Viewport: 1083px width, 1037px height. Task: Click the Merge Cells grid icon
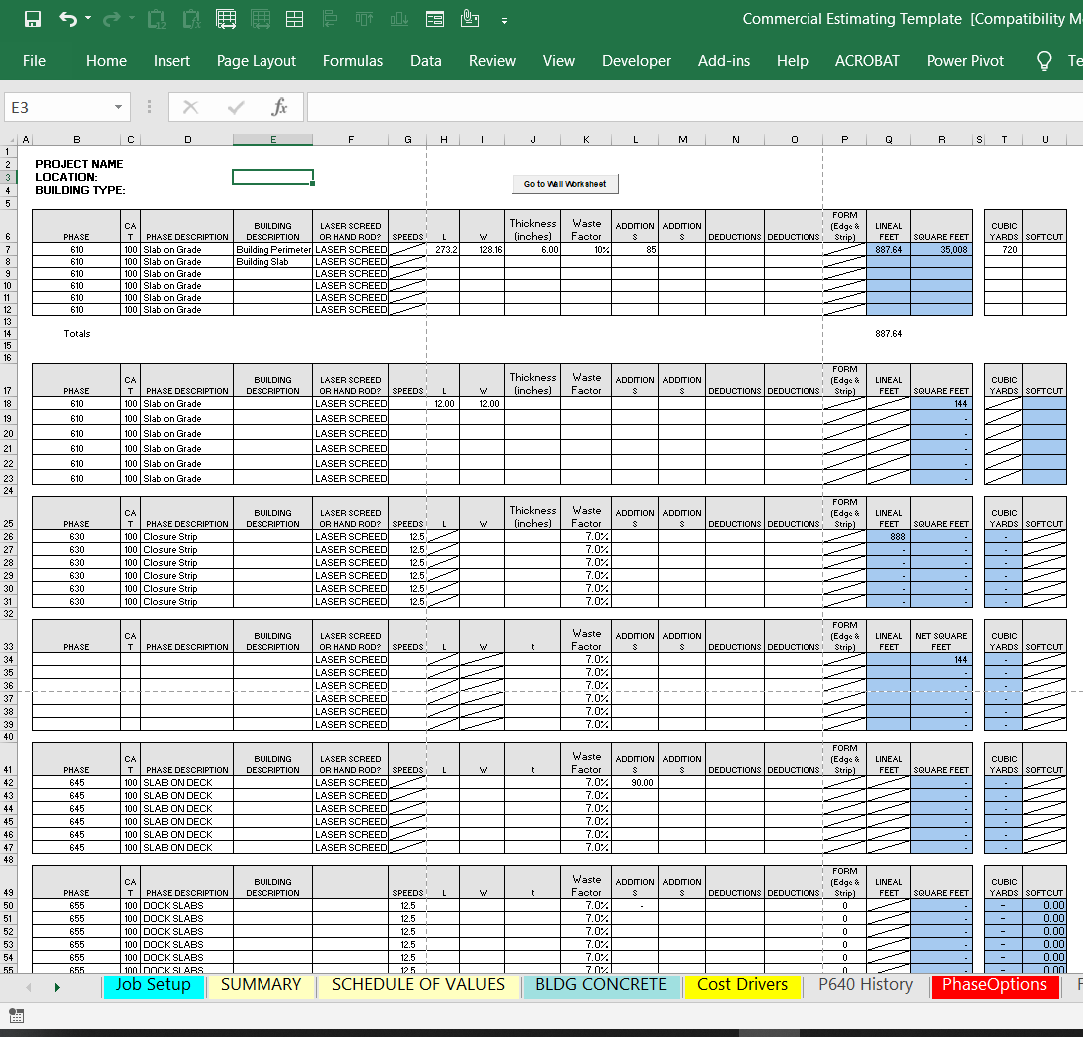295,19
